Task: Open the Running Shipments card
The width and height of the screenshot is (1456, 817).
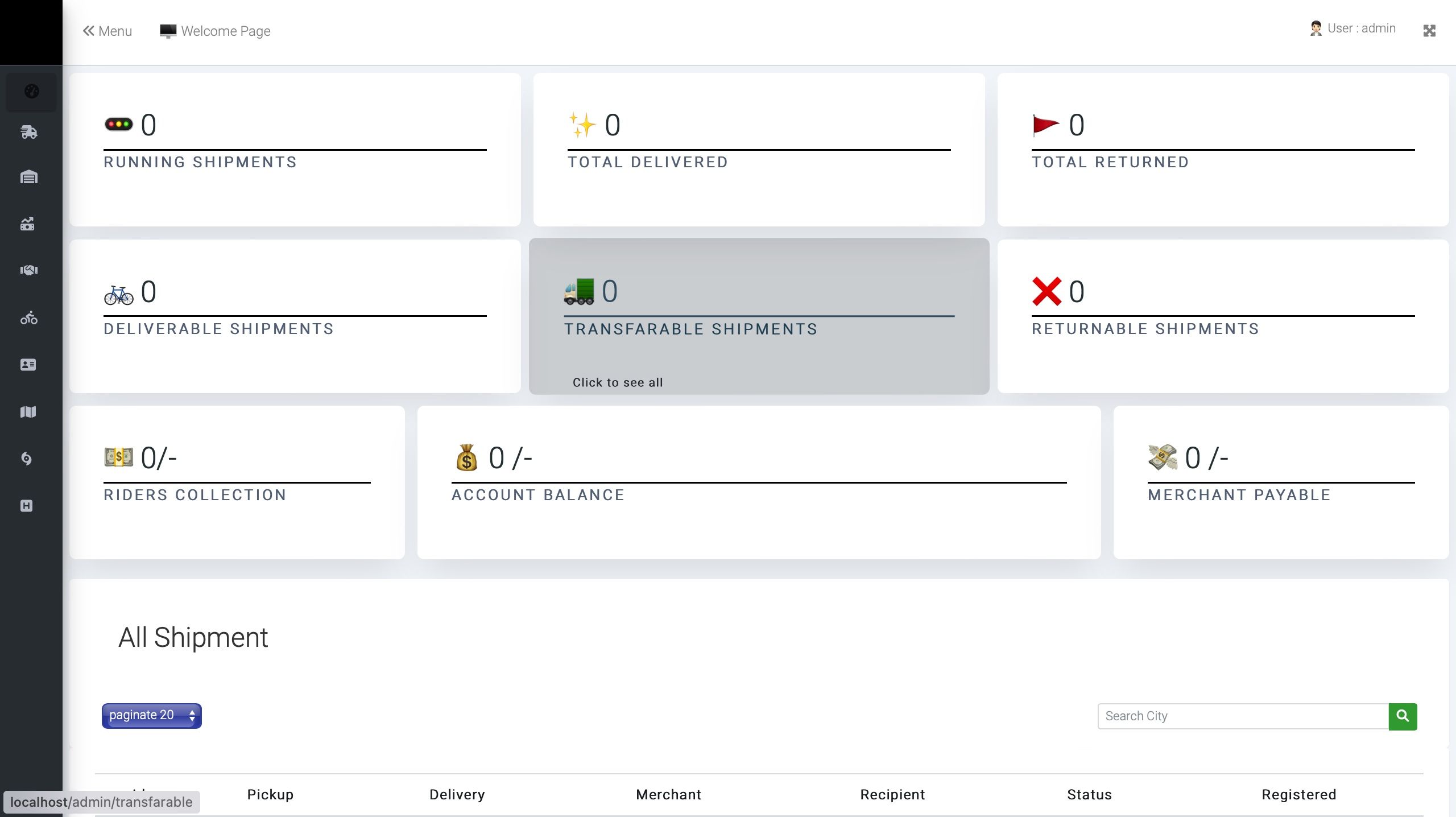Action: [x=295, y=149]
